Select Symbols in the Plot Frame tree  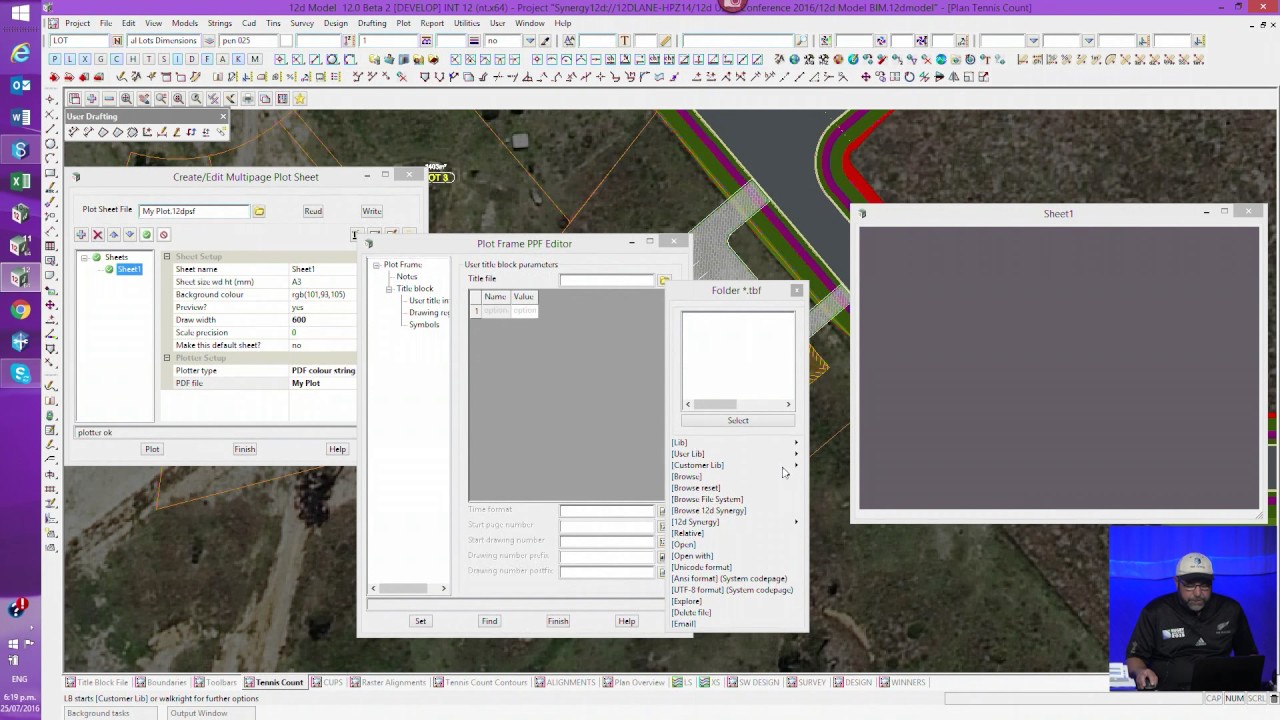[x=424, y=324]
